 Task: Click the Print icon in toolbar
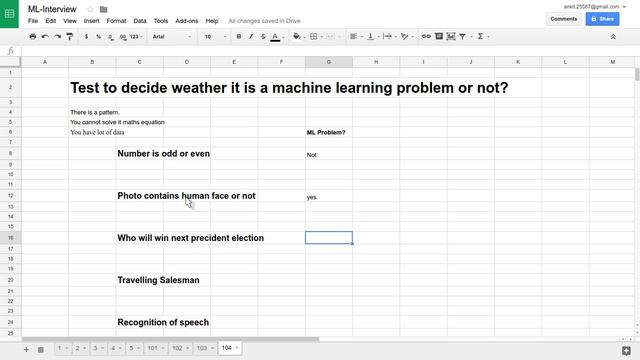[33, 37]
